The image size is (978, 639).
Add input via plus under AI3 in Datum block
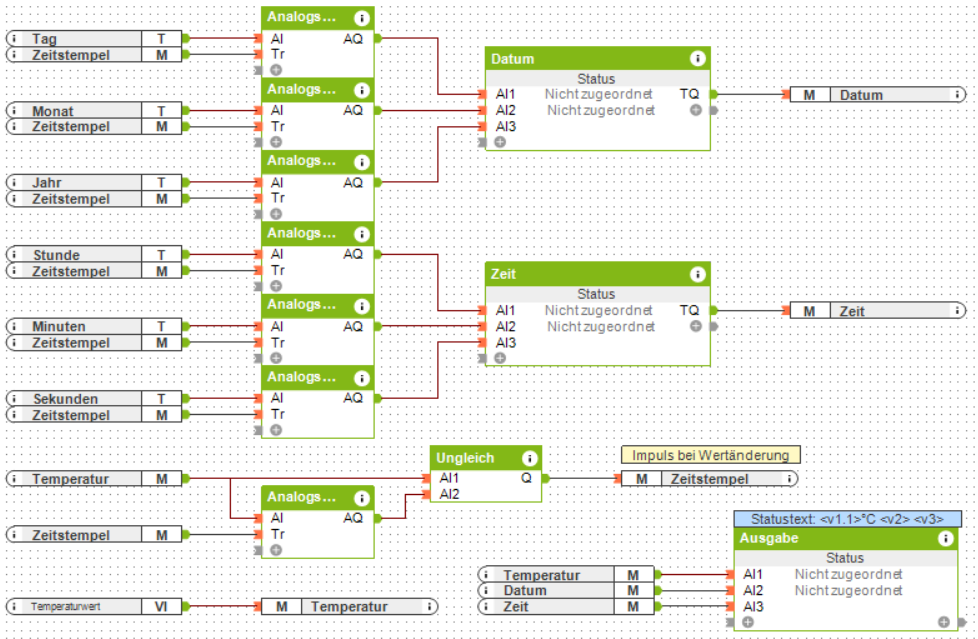[x=500, y=142]
